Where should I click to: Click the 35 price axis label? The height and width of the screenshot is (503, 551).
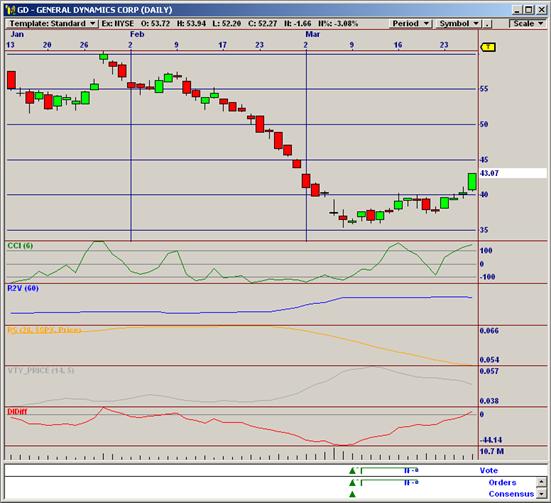tap(484, 230)
